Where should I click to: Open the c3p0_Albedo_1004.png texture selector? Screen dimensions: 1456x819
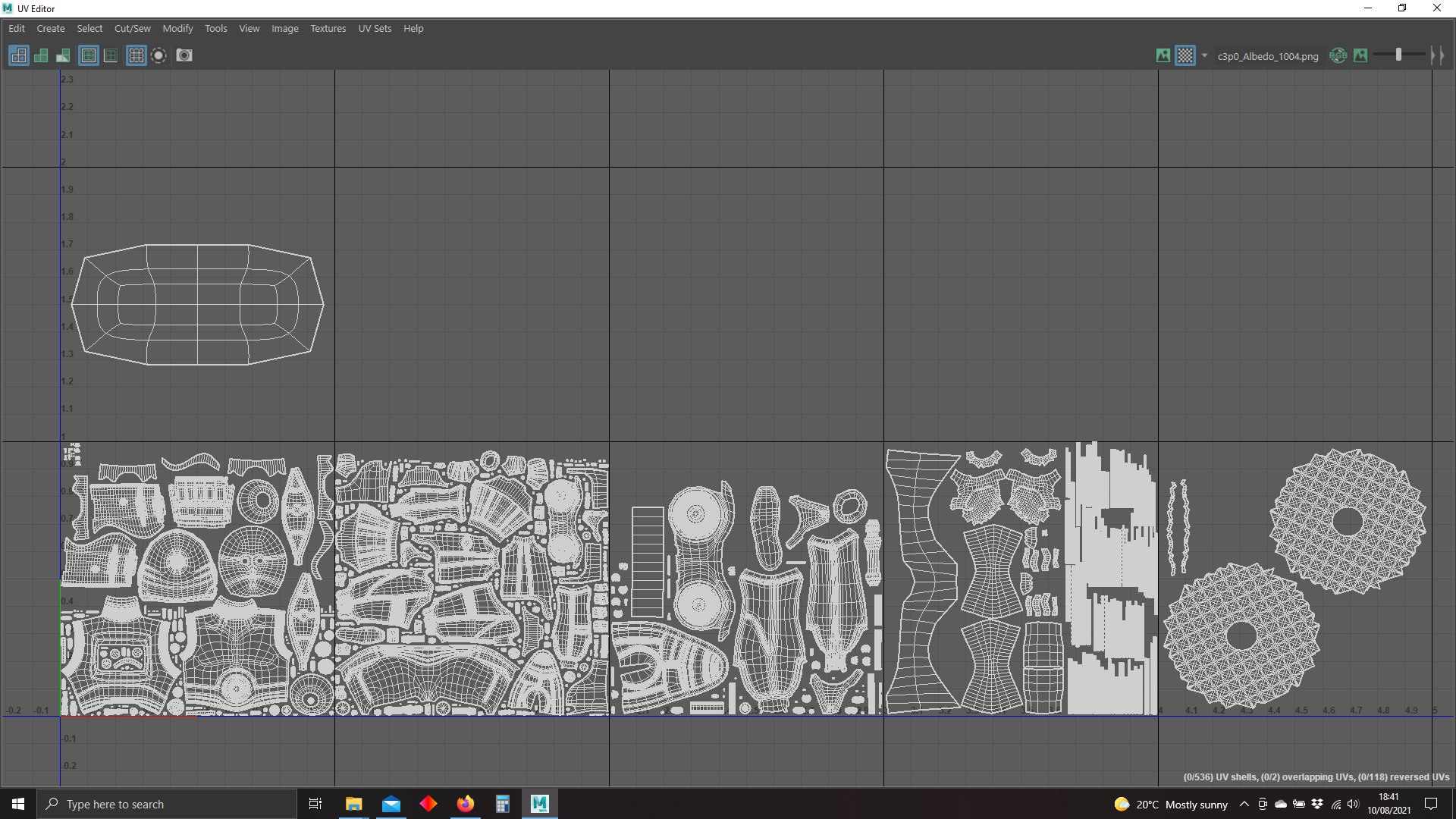pyautogui.click(x=1267, y=56)
